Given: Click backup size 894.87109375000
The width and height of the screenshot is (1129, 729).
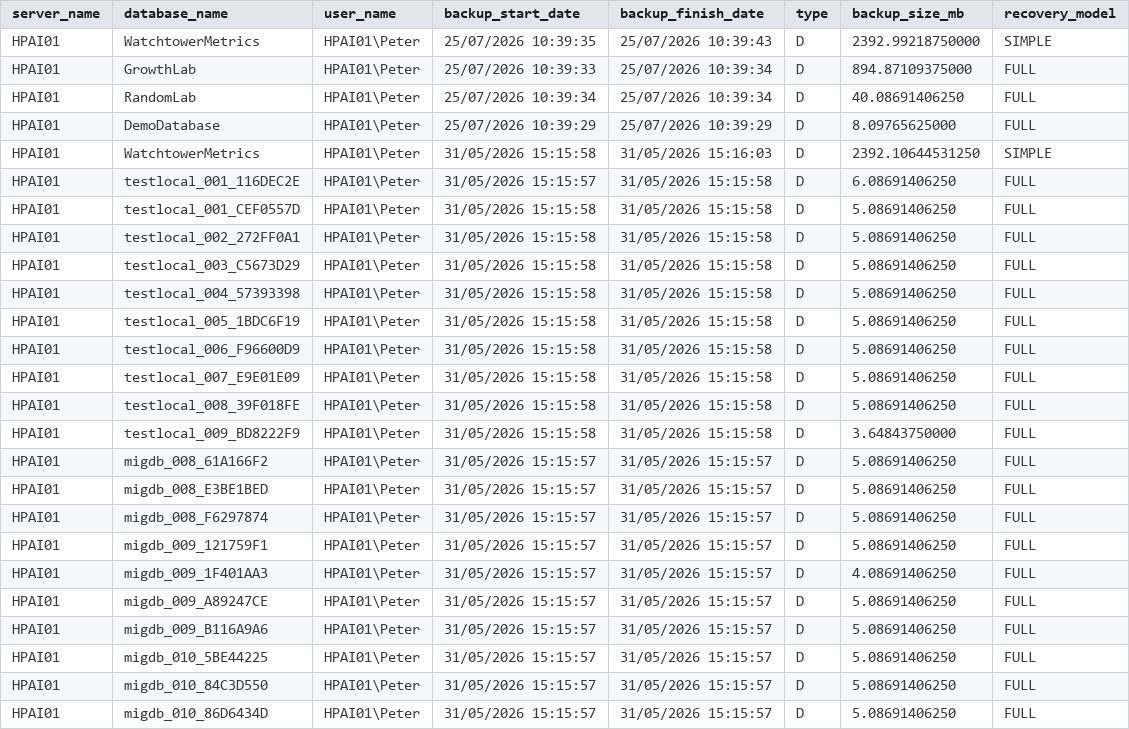Looking at the screenshot, I should [917, 70].
